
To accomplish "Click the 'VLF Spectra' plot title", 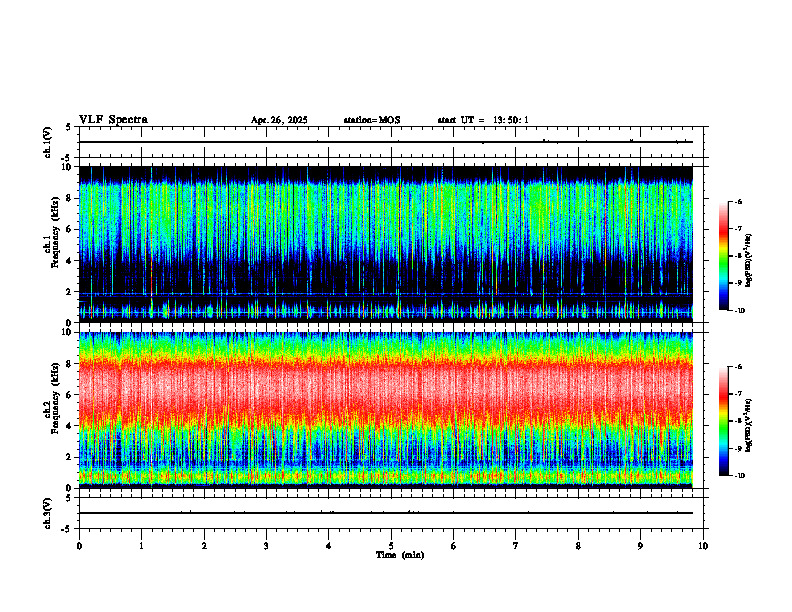I will 113,120.
